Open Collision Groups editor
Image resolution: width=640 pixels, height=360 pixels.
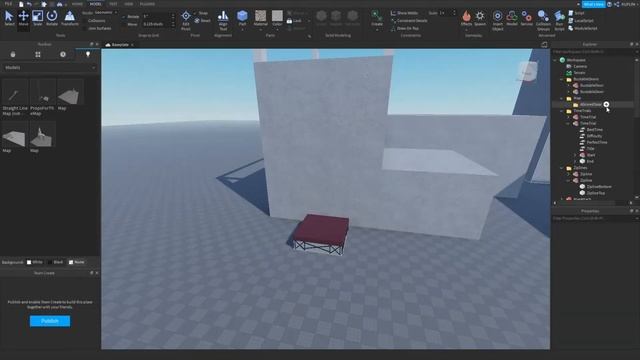coord(543,20)
